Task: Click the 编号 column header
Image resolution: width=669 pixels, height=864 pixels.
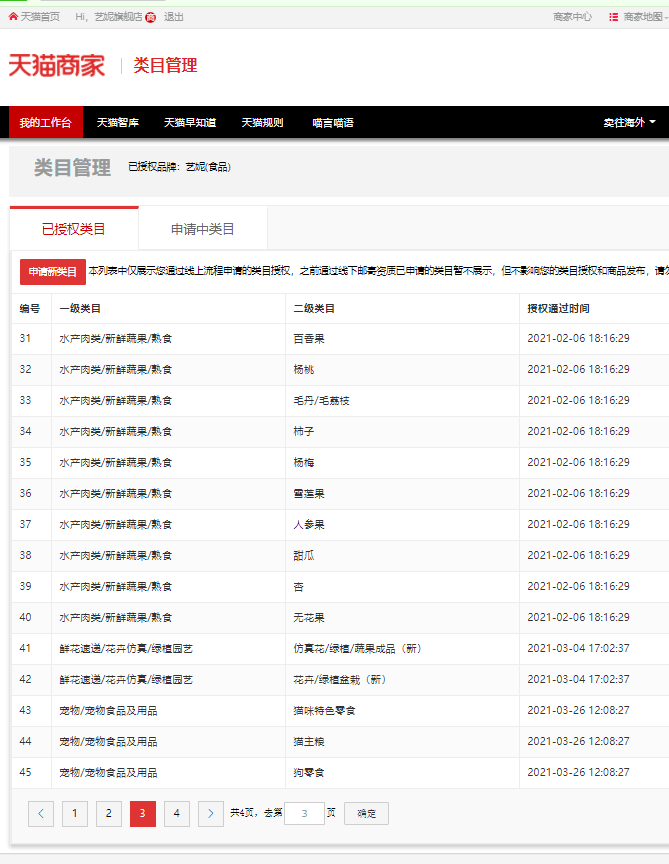Action: tap(30, 309)
